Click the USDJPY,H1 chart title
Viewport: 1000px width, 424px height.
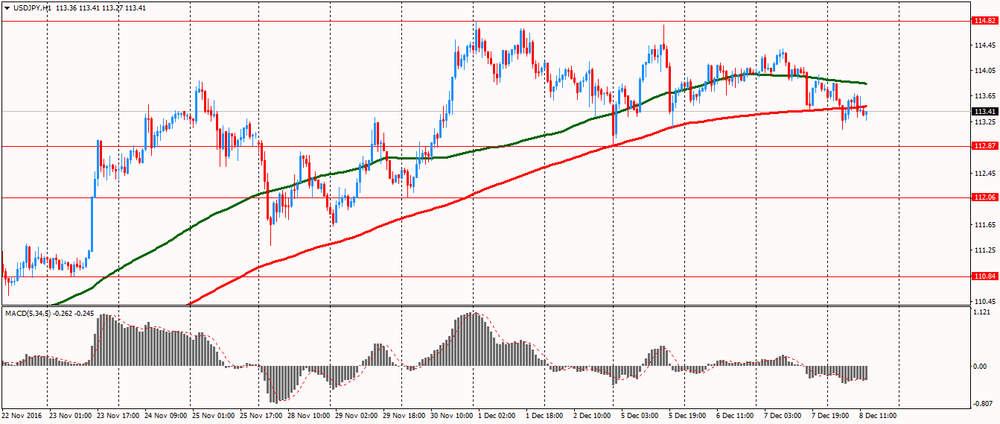click(33, 7)
